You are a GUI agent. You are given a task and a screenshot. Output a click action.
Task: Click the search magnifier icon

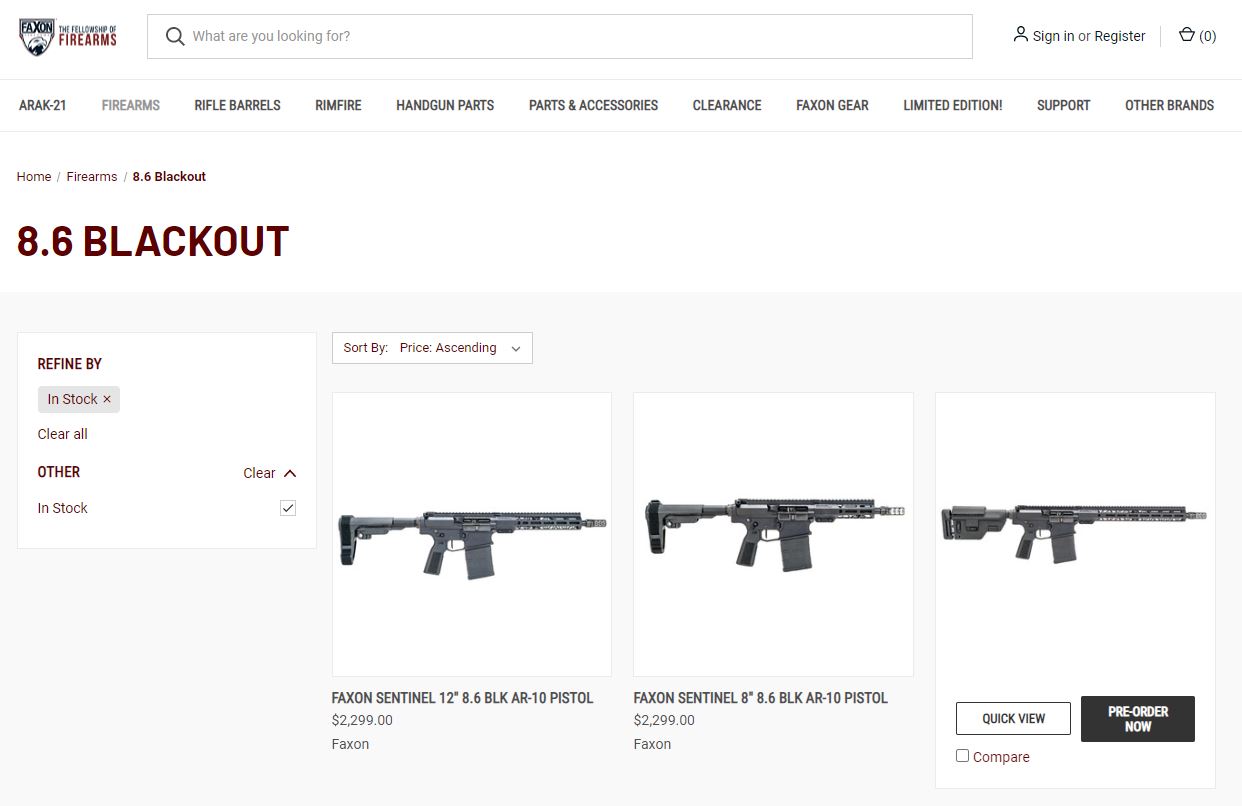coord(175,36)
